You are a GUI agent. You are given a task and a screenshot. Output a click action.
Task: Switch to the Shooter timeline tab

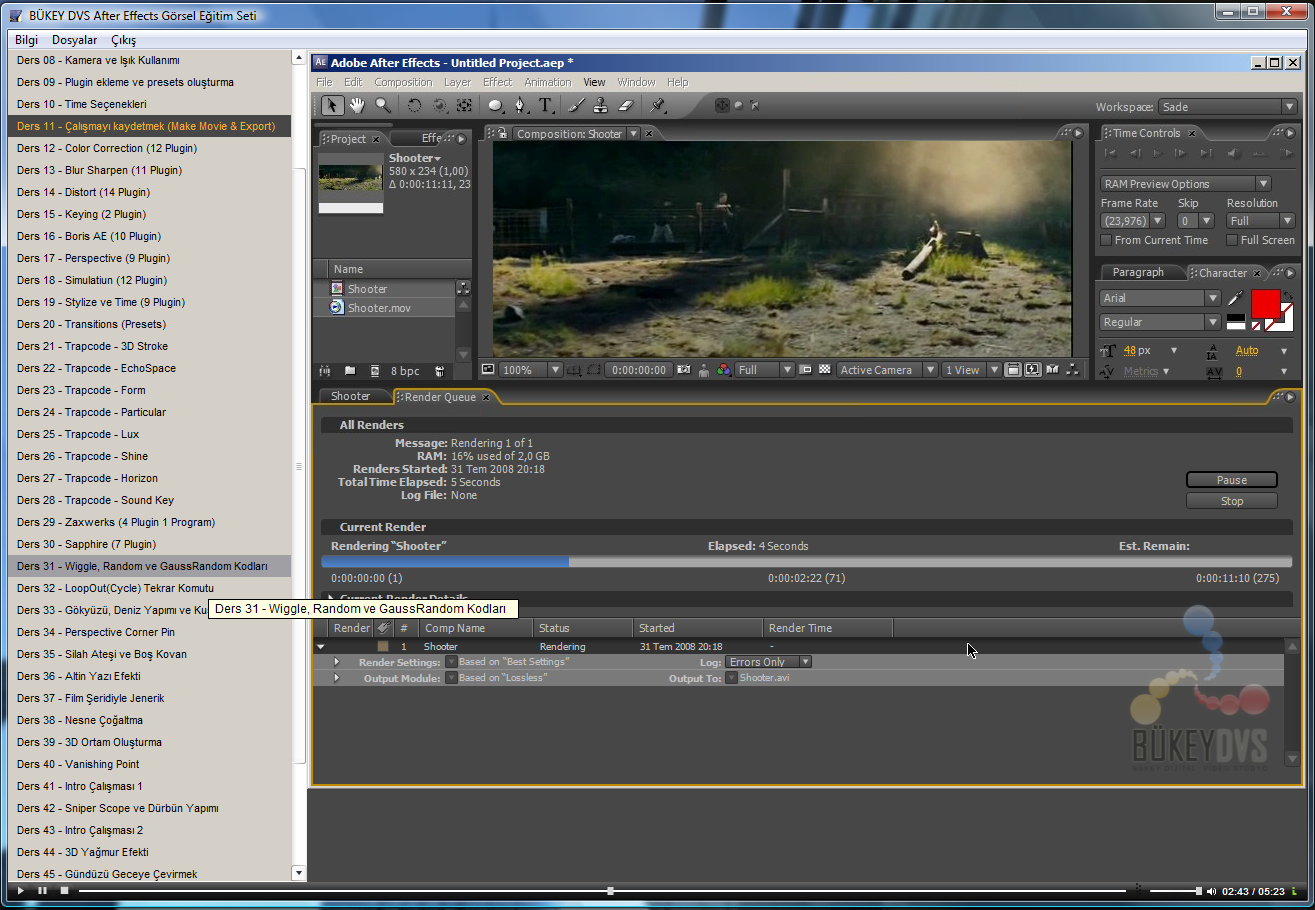(351, 397)
